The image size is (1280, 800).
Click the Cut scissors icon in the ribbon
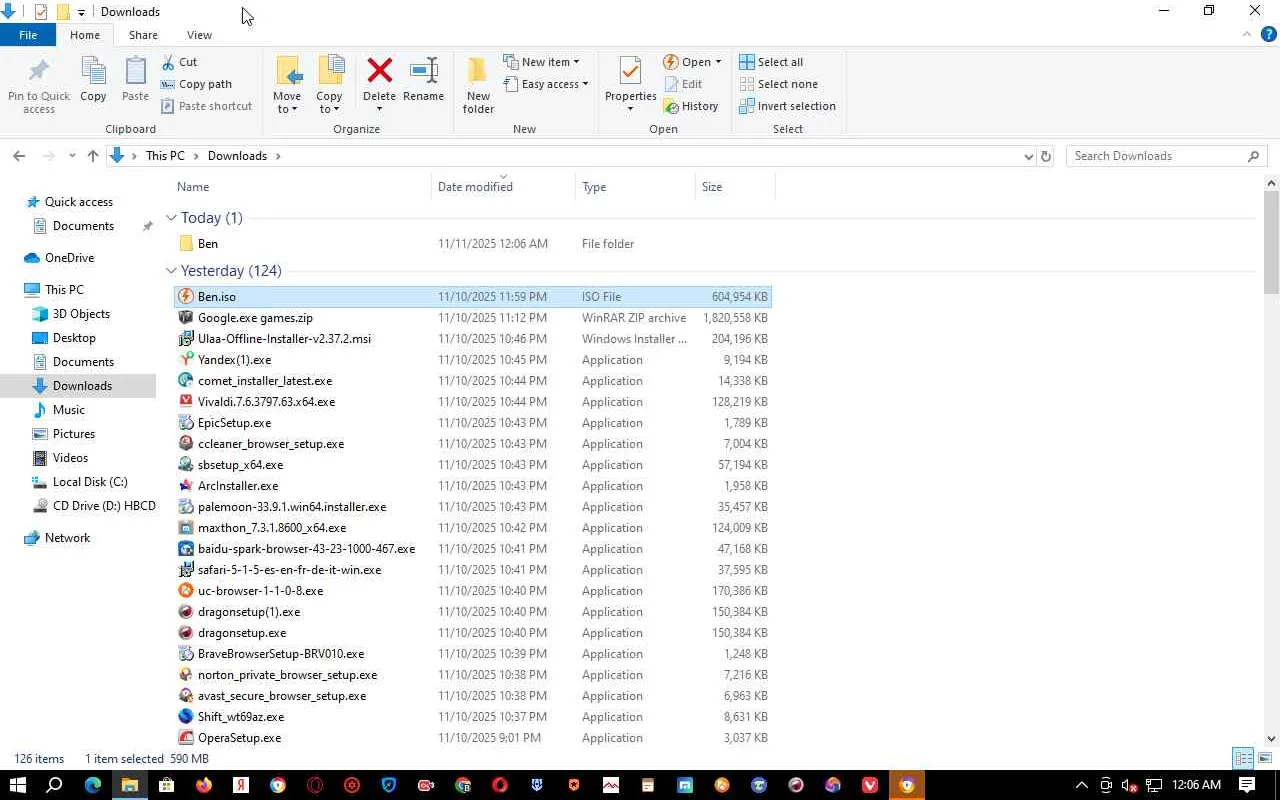point(168,62)
